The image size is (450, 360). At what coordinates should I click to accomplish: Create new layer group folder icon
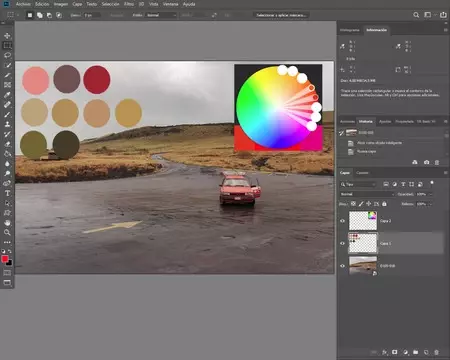click(x=415, y=352)
